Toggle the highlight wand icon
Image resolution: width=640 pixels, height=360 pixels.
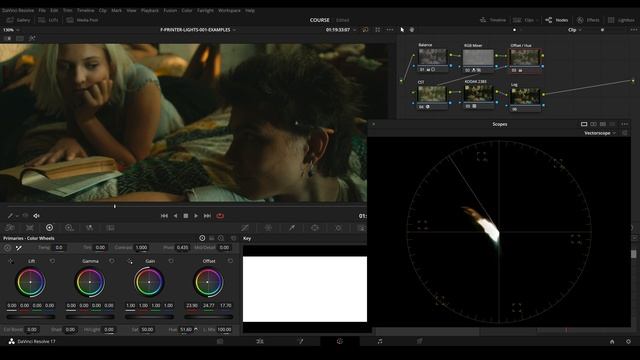click(x=32, y=38)
